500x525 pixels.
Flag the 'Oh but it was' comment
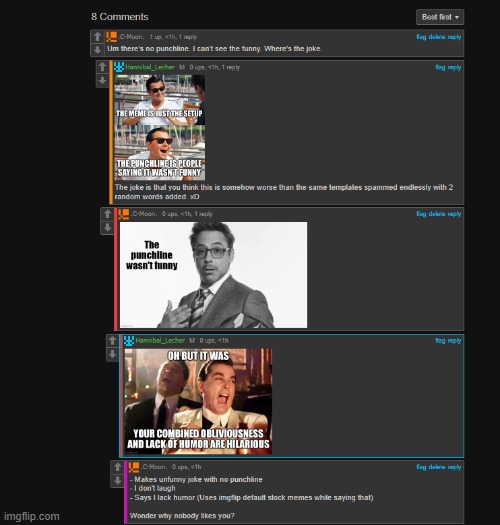pos(440,341)
